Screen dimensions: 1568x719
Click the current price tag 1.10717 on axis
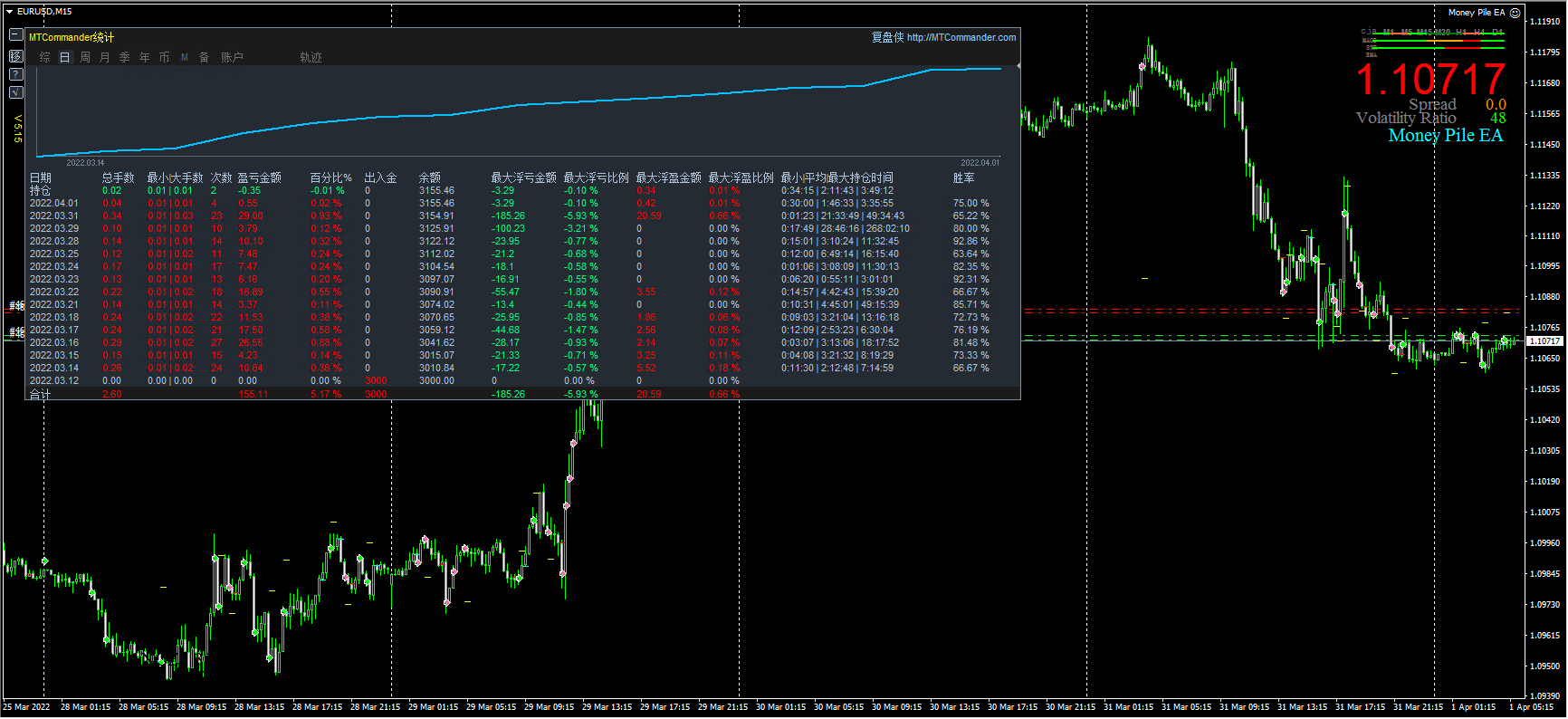click(1544, 341)
